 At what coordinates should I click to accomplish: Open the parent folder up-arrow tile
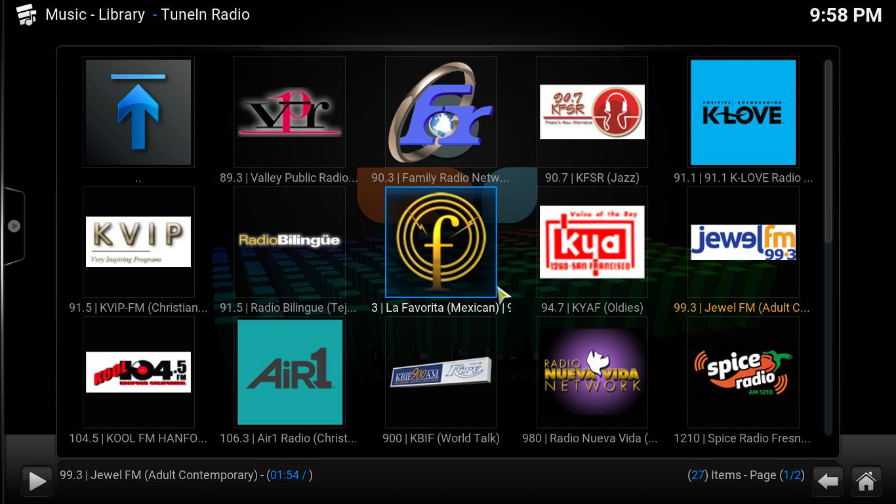pyautogui.click(x=138, y=112)
